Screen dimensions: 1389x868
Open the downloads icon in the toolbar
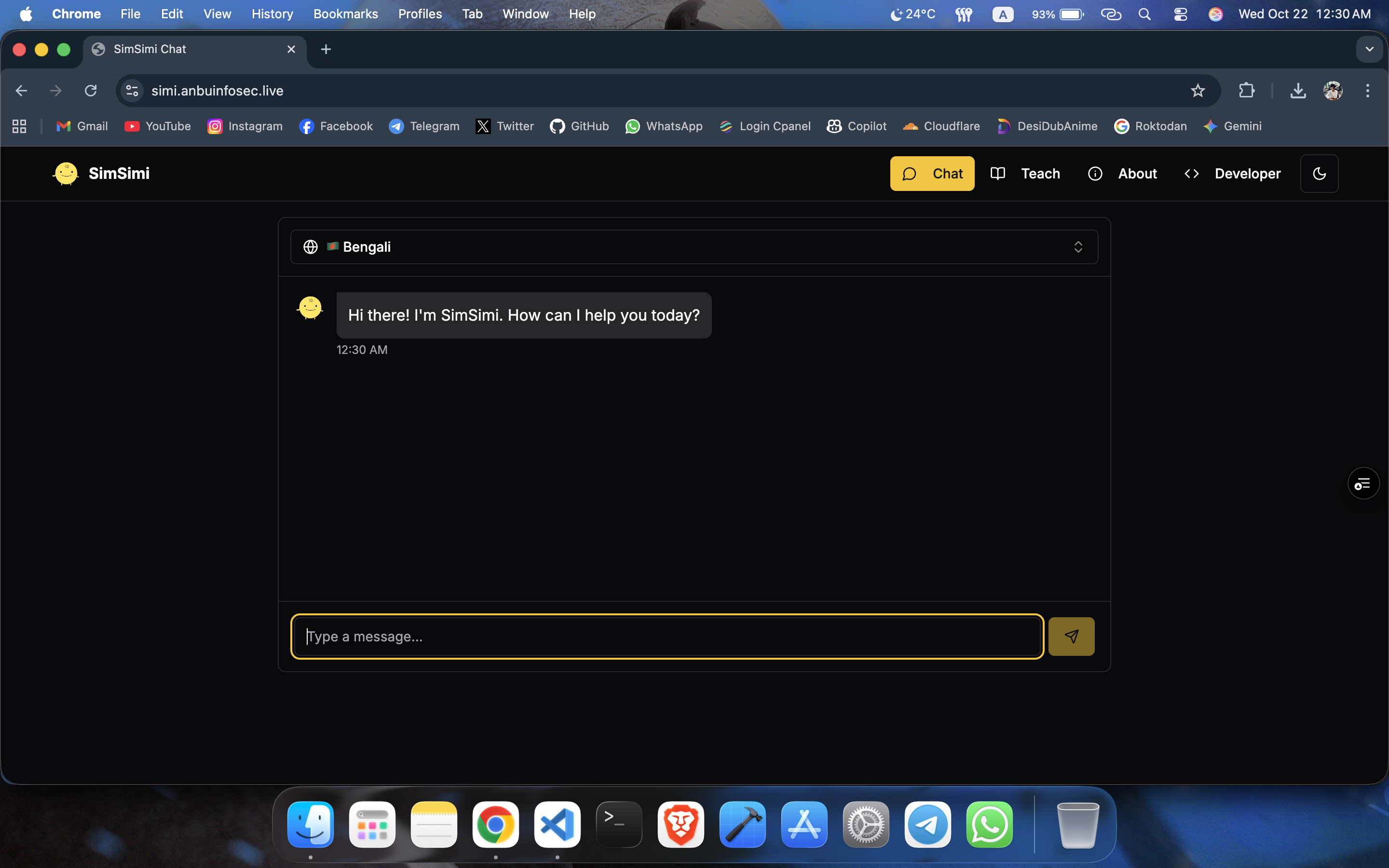(1298, 90)
